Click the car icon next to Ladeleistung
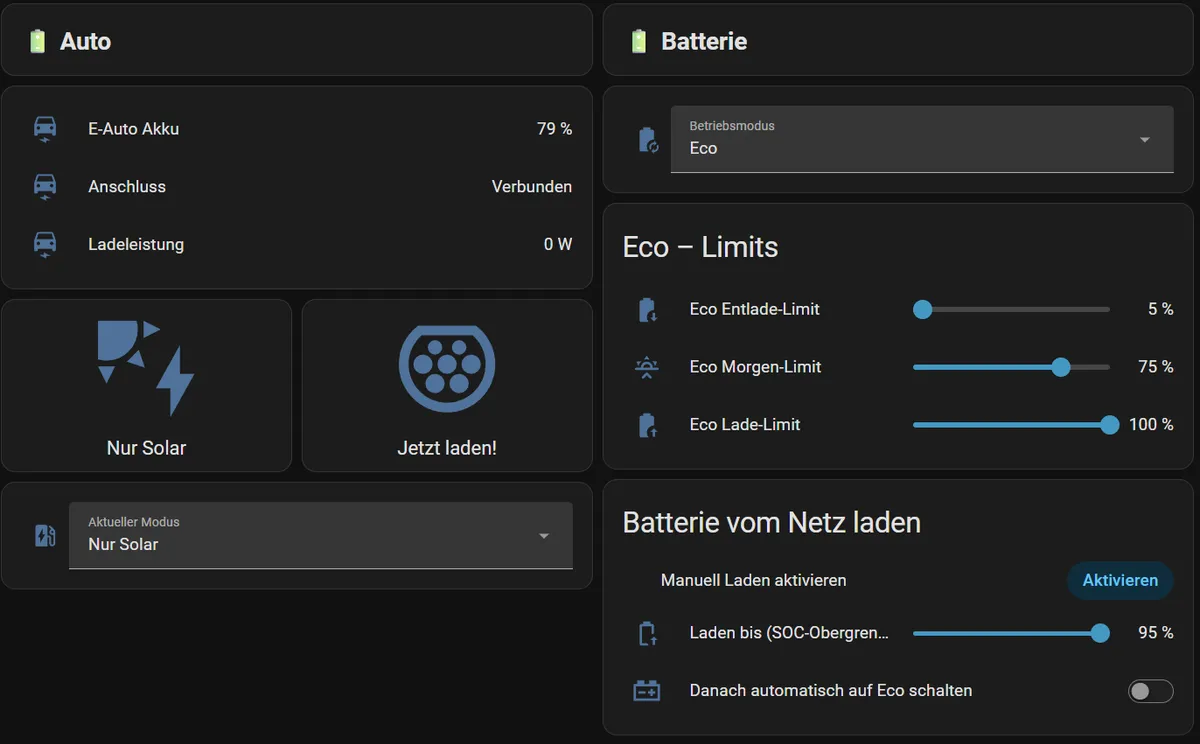This screenshot has width=1200, height=744. point(45,245)
